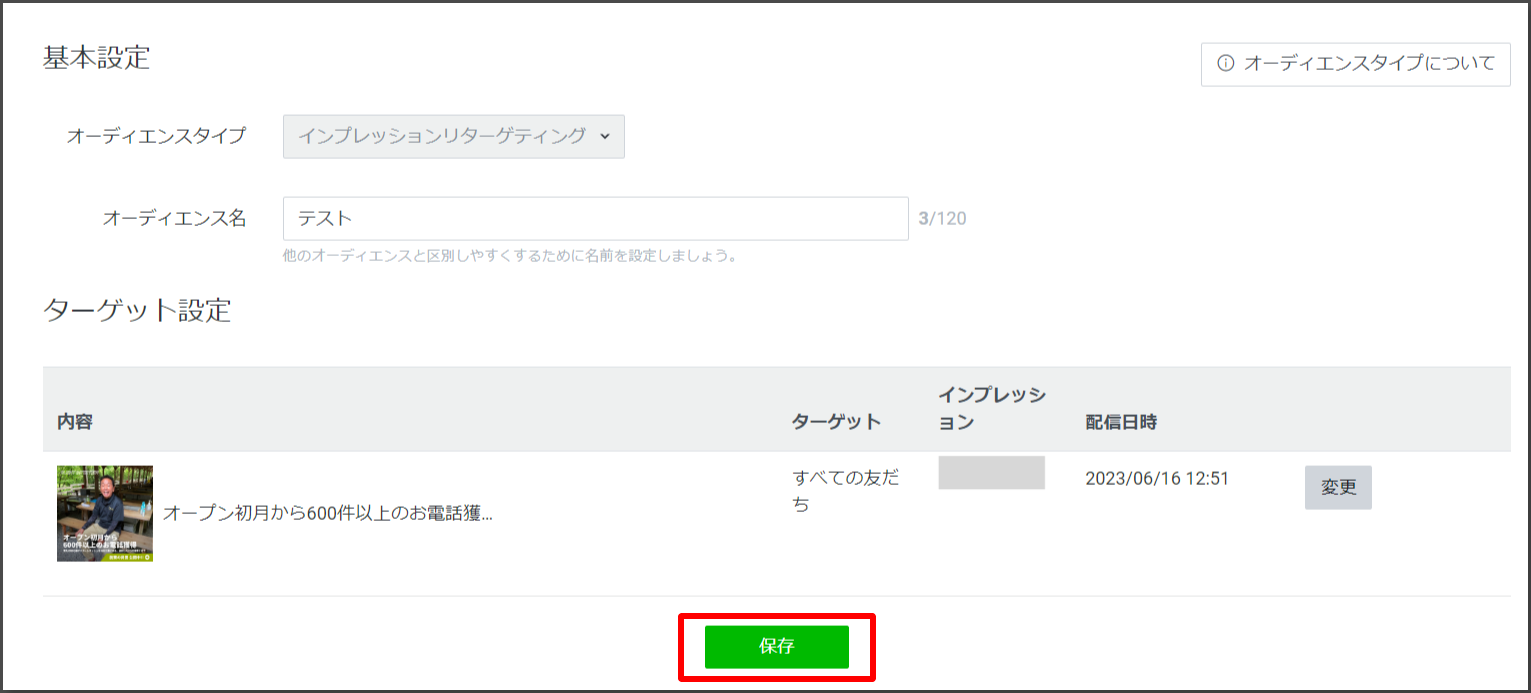Screen dimensions: 1531x693
Task: Click the 3/120 character counter
Action: tap(942, 218)
